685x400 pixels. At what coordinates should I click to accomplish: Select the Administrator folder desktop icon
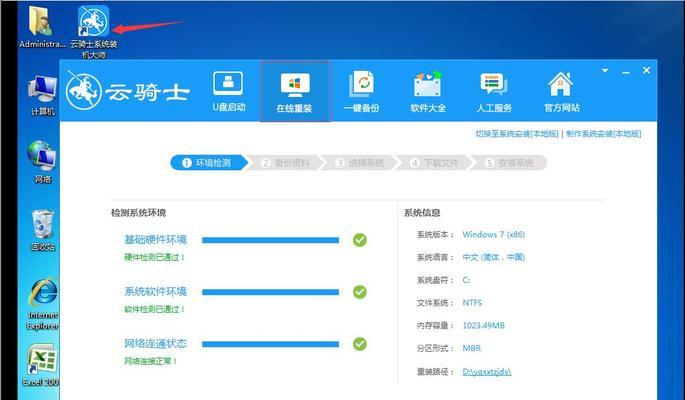(42, 27)
